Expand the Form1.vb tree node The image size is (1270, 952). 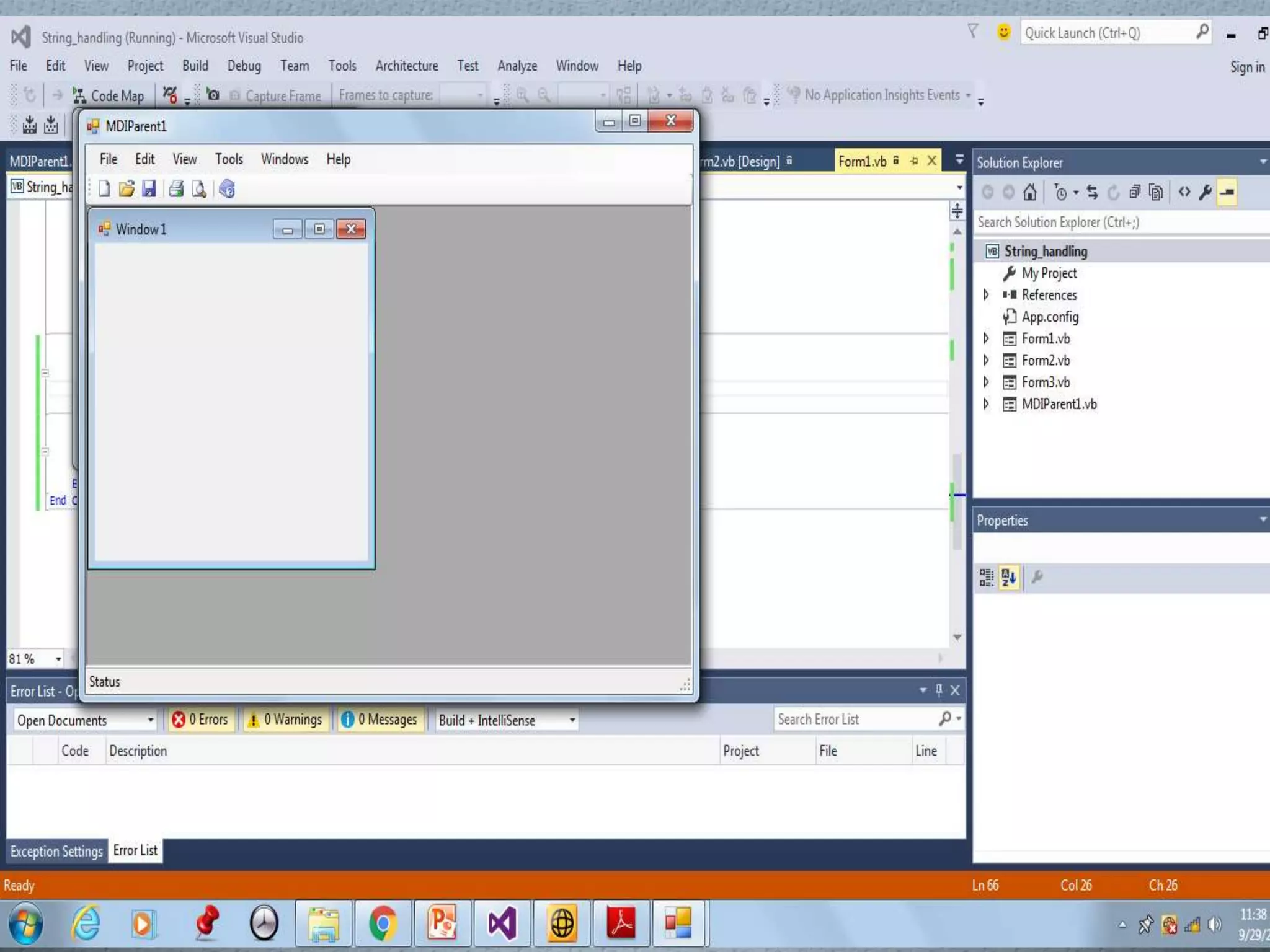[x=986, y=338]
